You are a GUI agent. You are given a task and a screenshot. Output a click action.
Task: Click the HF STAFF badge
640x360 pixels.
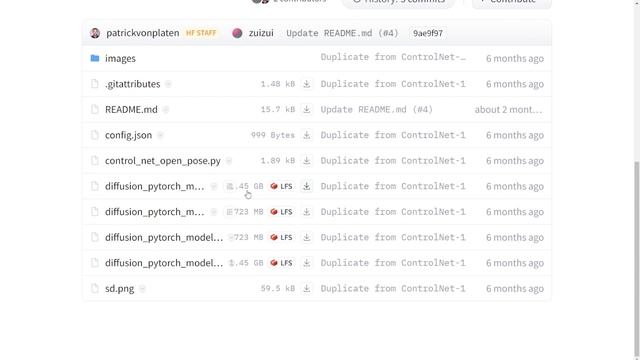pyautogui.click(x=201, y=33)
